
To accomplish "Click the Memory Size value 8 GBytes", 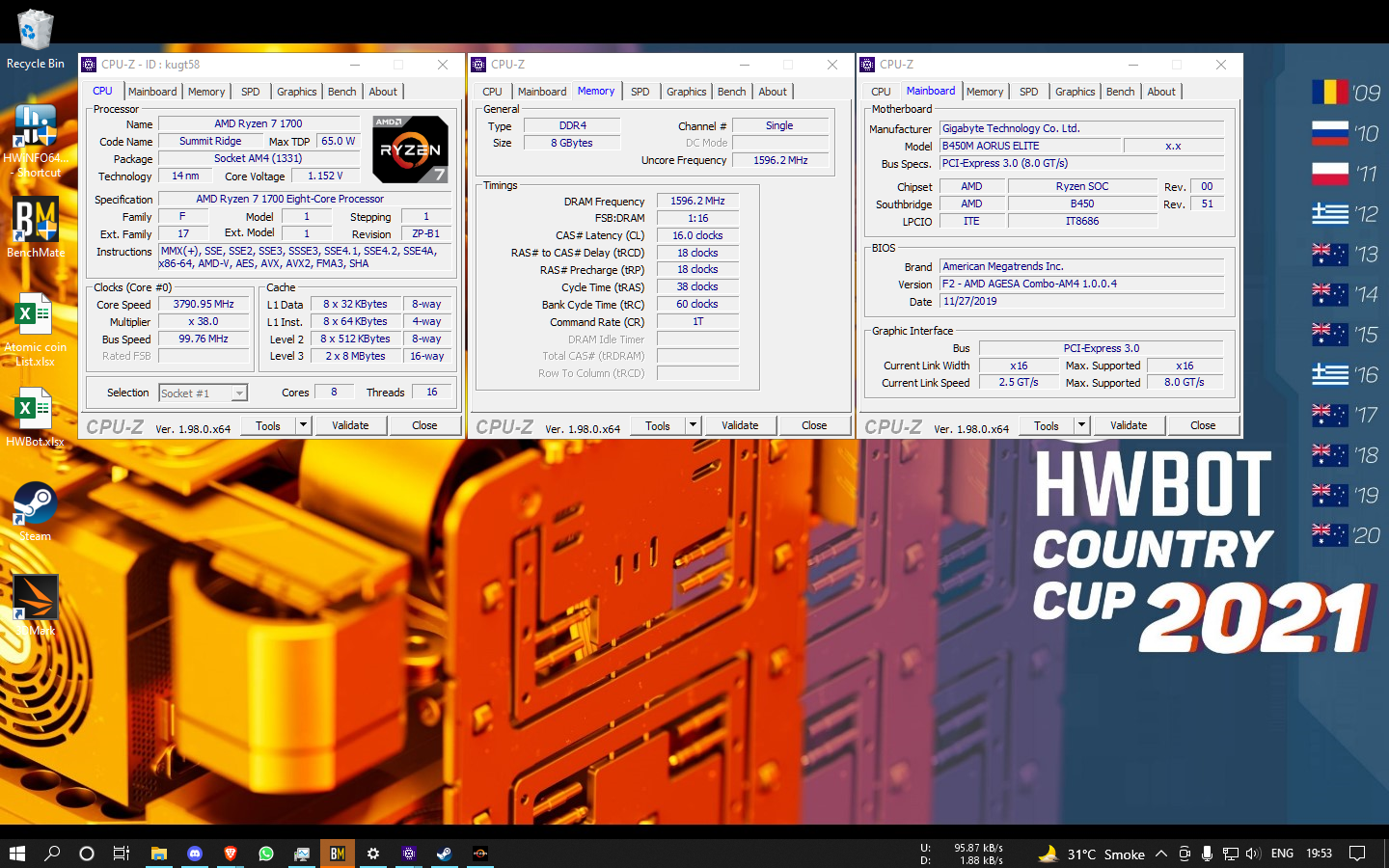I will (x=572, y=143).
